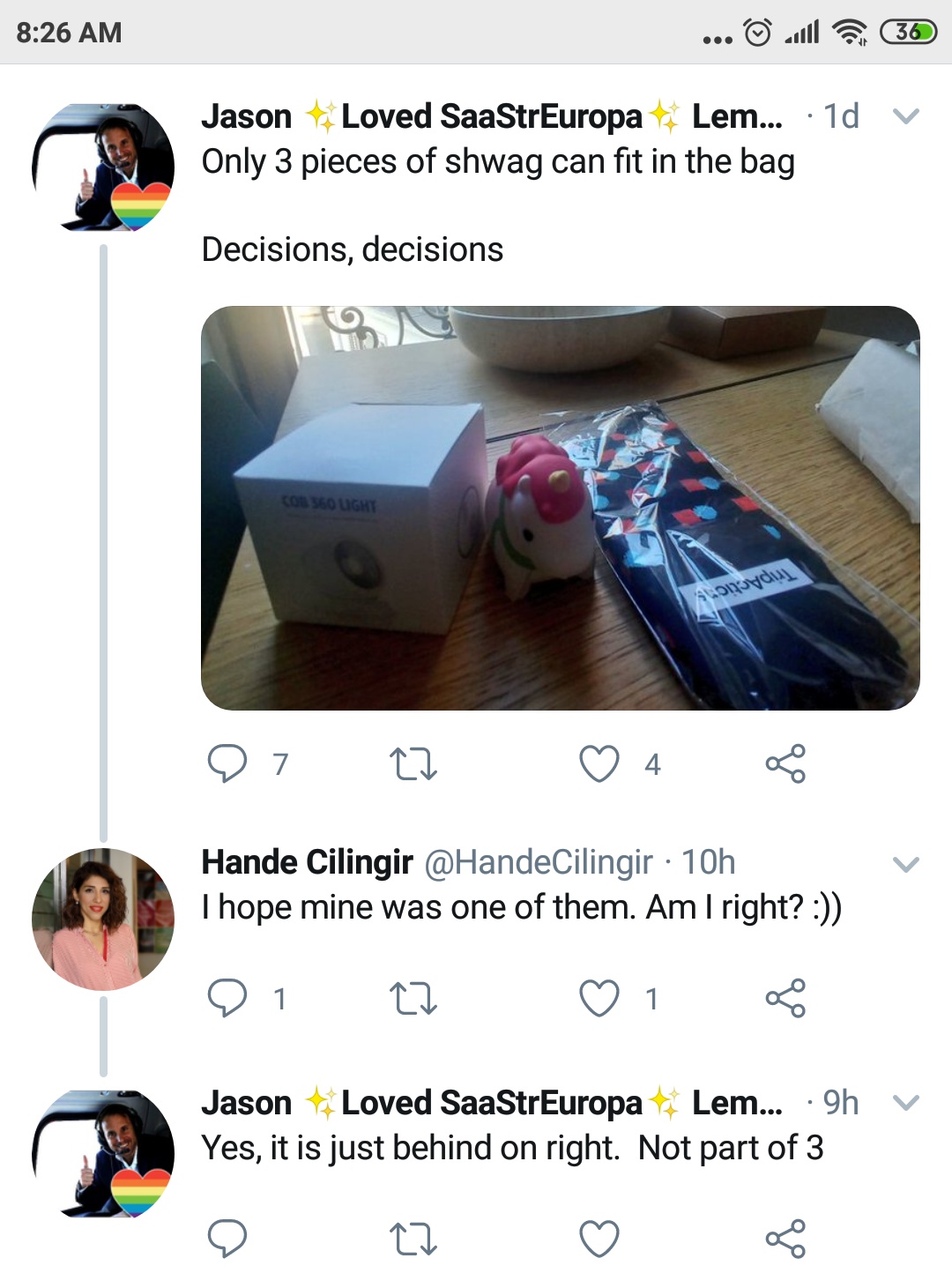The width and height of the screenshot is (952, 1288).
Task: Tap Hande Cilingir's profile picture
Action: pos(103,919)
